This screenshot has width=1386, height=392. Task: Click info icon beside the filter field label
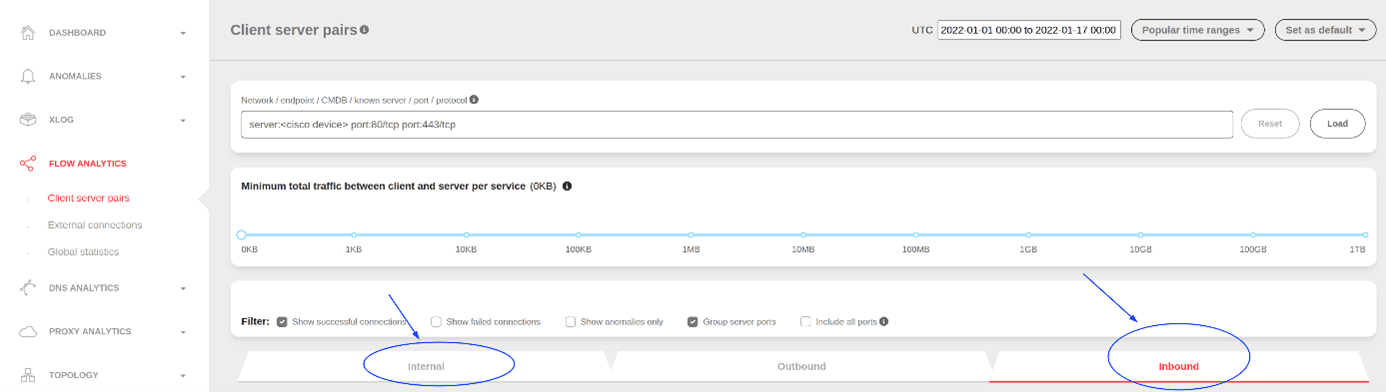coord(474,100)
